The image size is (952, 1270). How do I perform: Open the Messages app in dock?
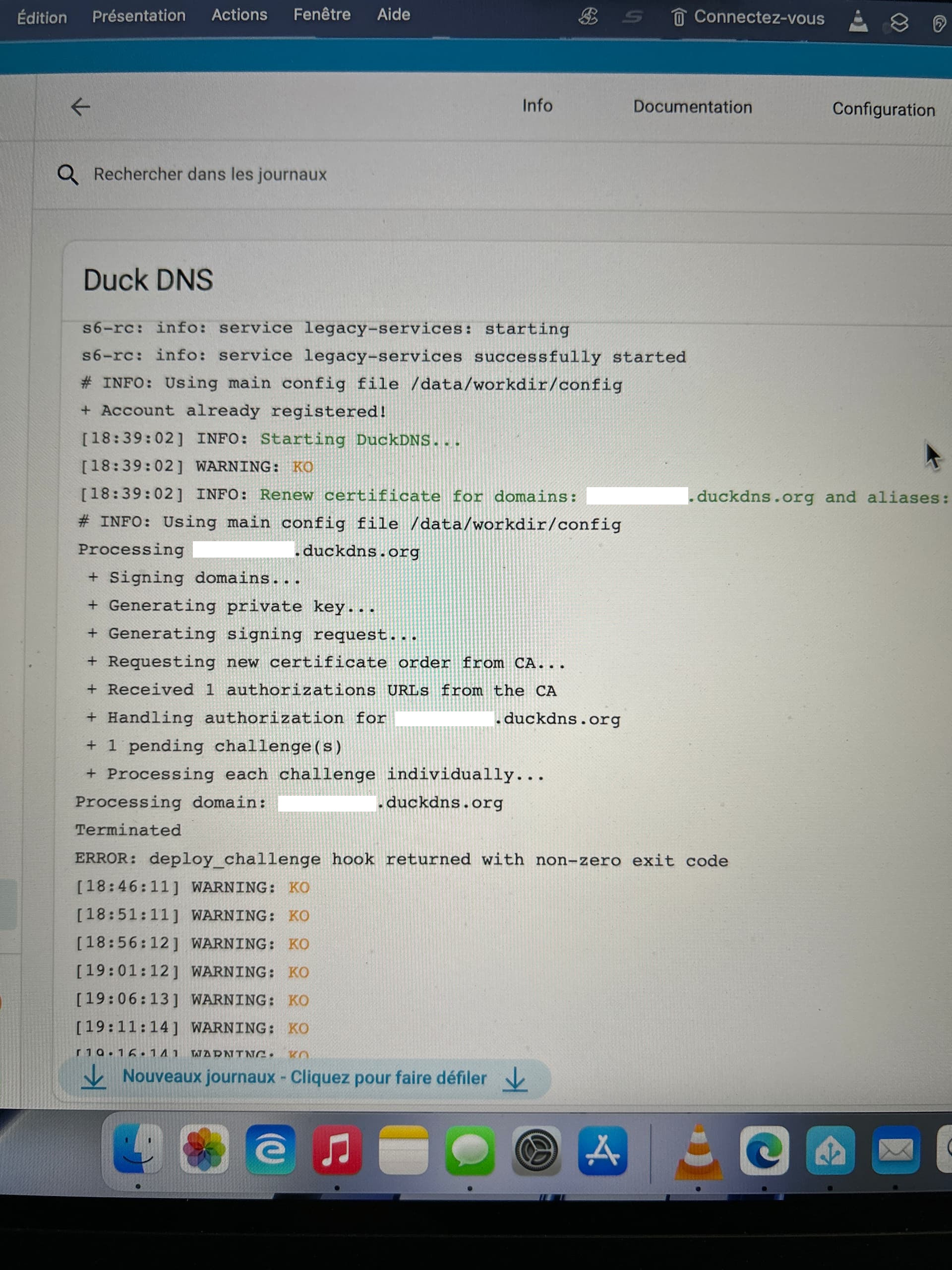[470, 1150]
